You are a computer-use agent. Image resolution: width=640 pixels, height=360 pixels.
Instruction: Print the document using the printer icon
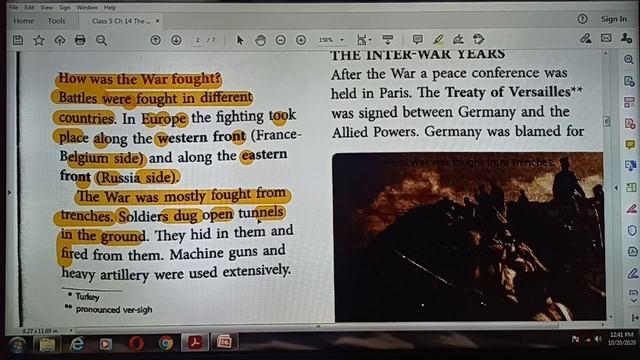(x=80, y=40)
